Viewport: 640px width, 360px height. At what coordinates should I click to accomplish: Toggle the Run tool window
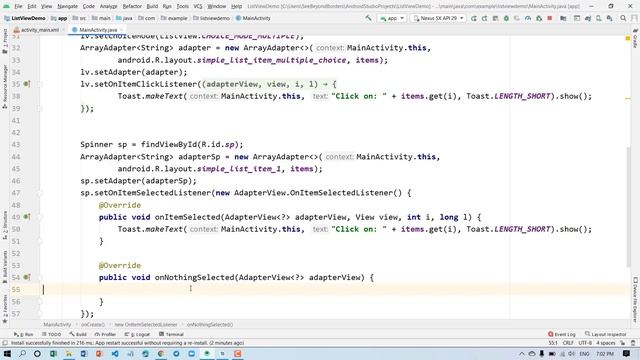24,334
